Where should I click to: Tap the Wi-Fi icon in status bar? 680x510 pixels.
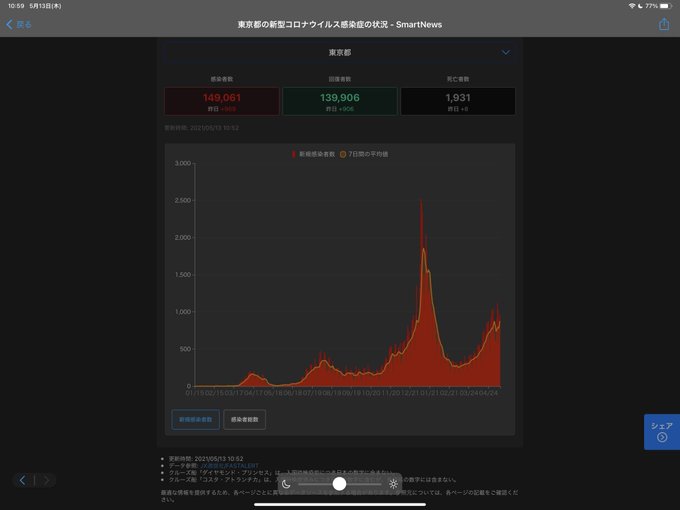(632, 6)
